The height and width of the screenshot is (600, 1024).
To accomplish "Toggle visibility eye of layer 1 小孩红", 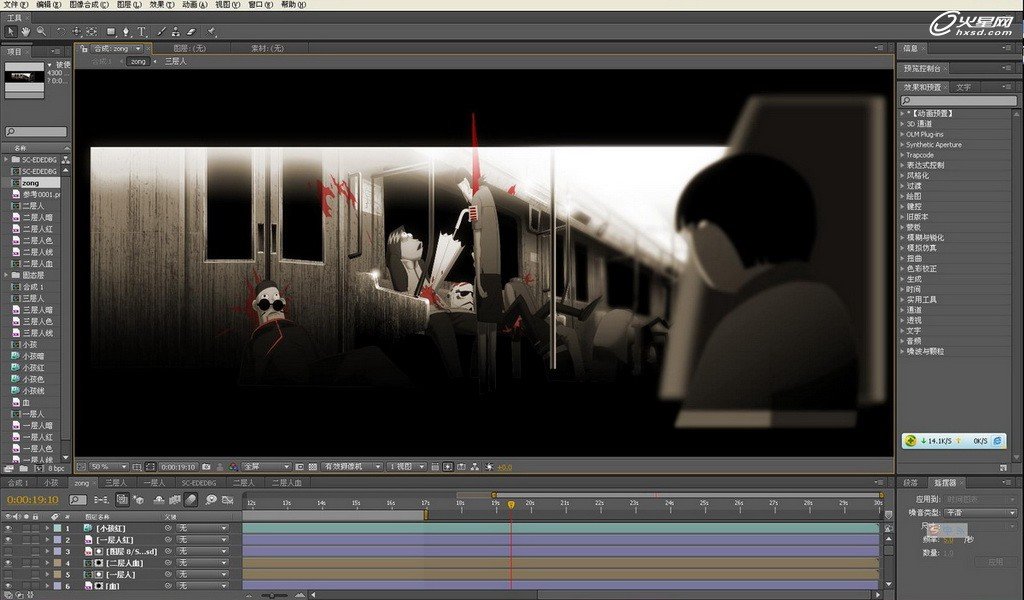I will click(8, 528).
